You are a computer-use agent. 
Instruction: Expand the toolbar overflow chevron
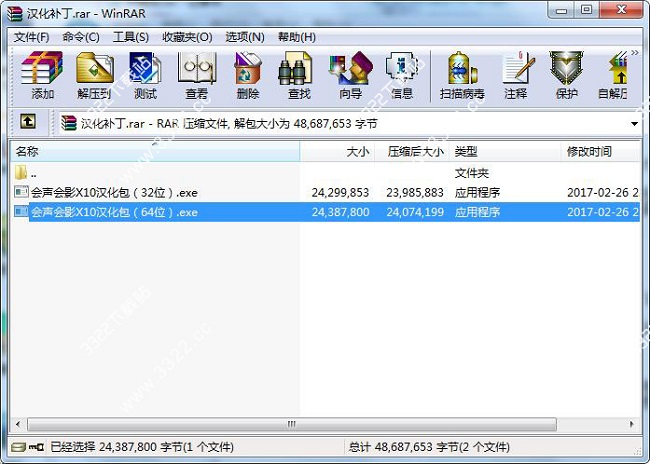[635, 53]
